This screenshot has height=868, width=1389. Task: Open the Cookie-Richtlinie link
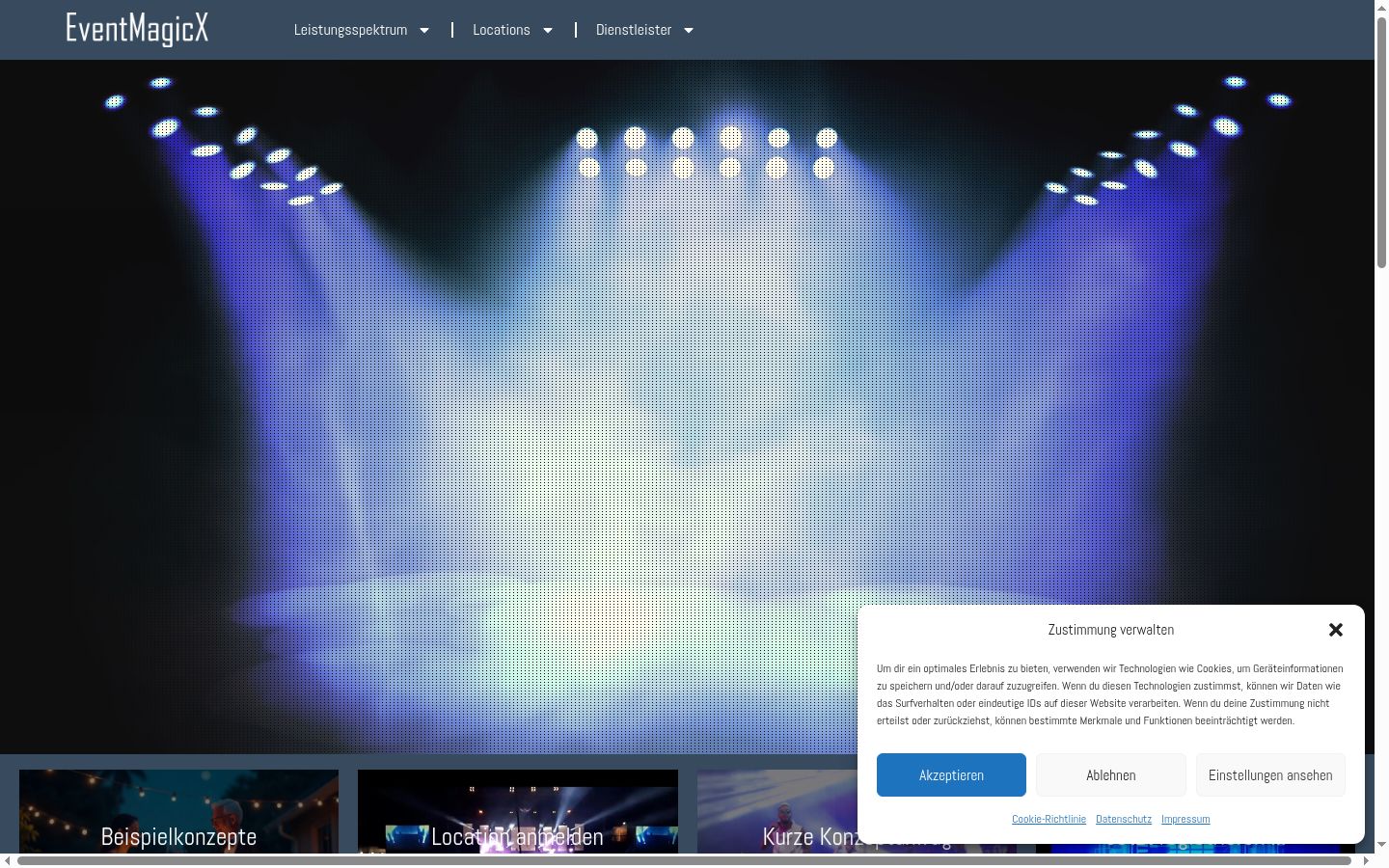pyautogui.click(x=1049, y=819)
